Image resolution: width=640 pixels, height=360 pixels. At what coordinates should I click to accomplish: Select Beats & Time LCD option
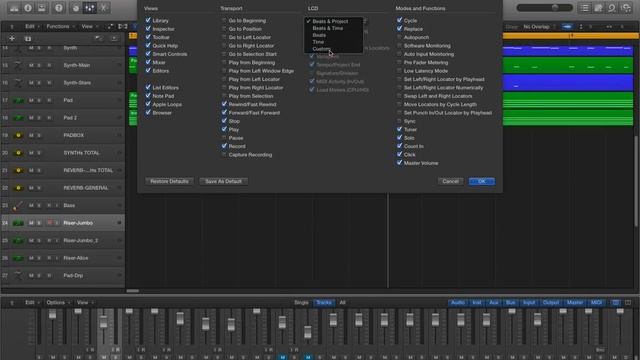[333, 28]
